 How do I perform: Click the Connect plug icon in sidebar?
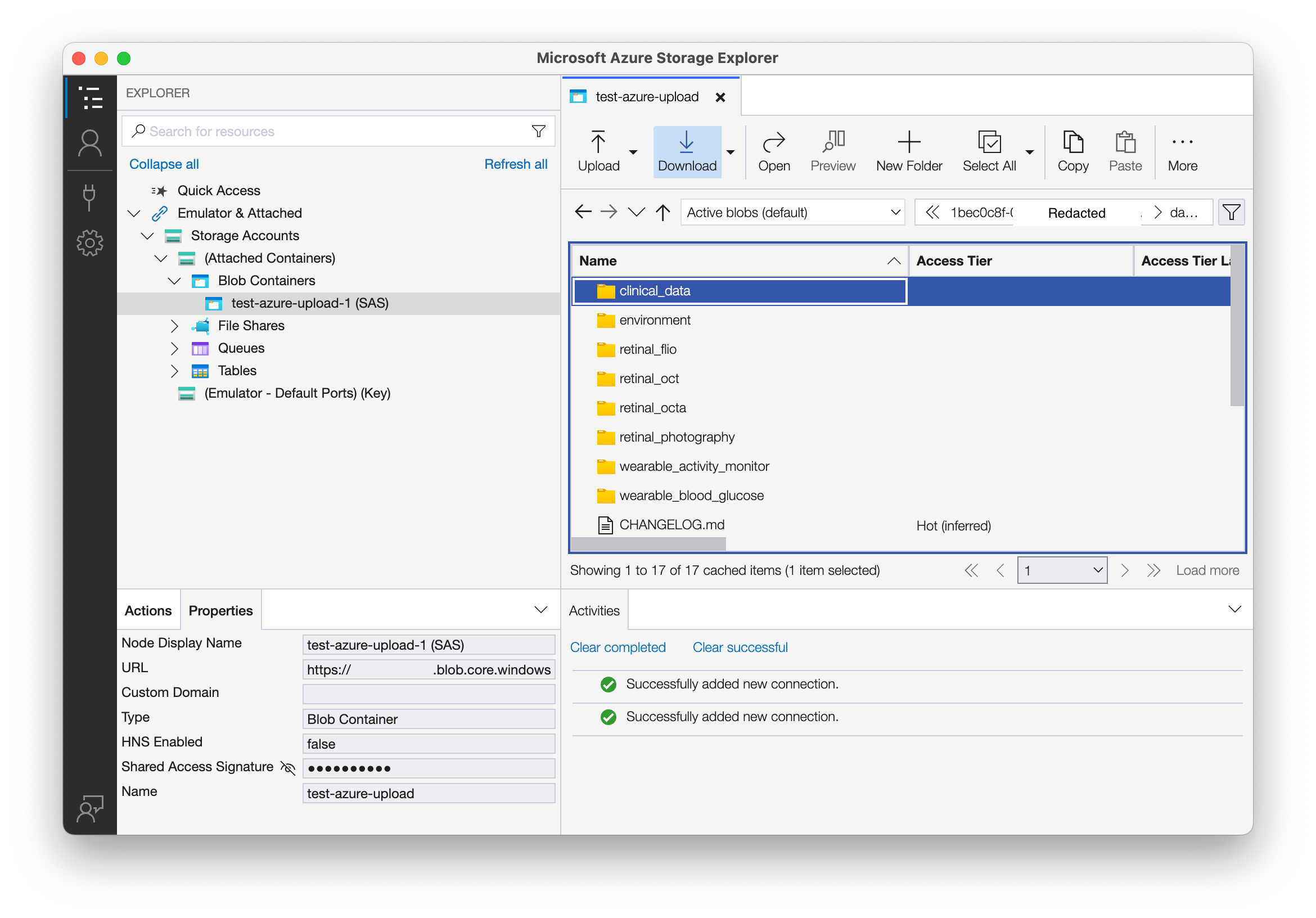pos(89,197)
